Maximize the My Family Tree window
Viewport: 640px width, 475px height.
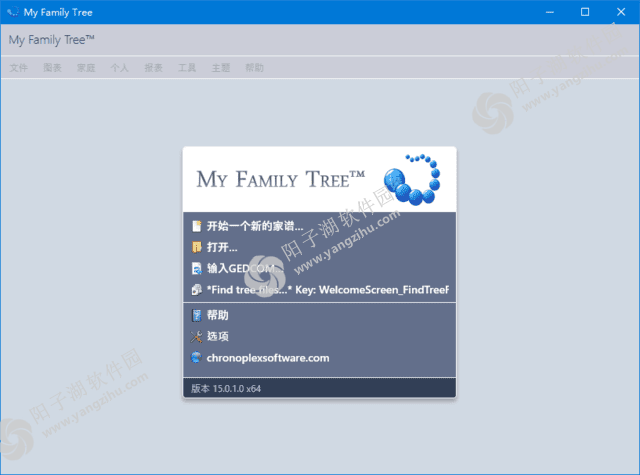(585, 12)
